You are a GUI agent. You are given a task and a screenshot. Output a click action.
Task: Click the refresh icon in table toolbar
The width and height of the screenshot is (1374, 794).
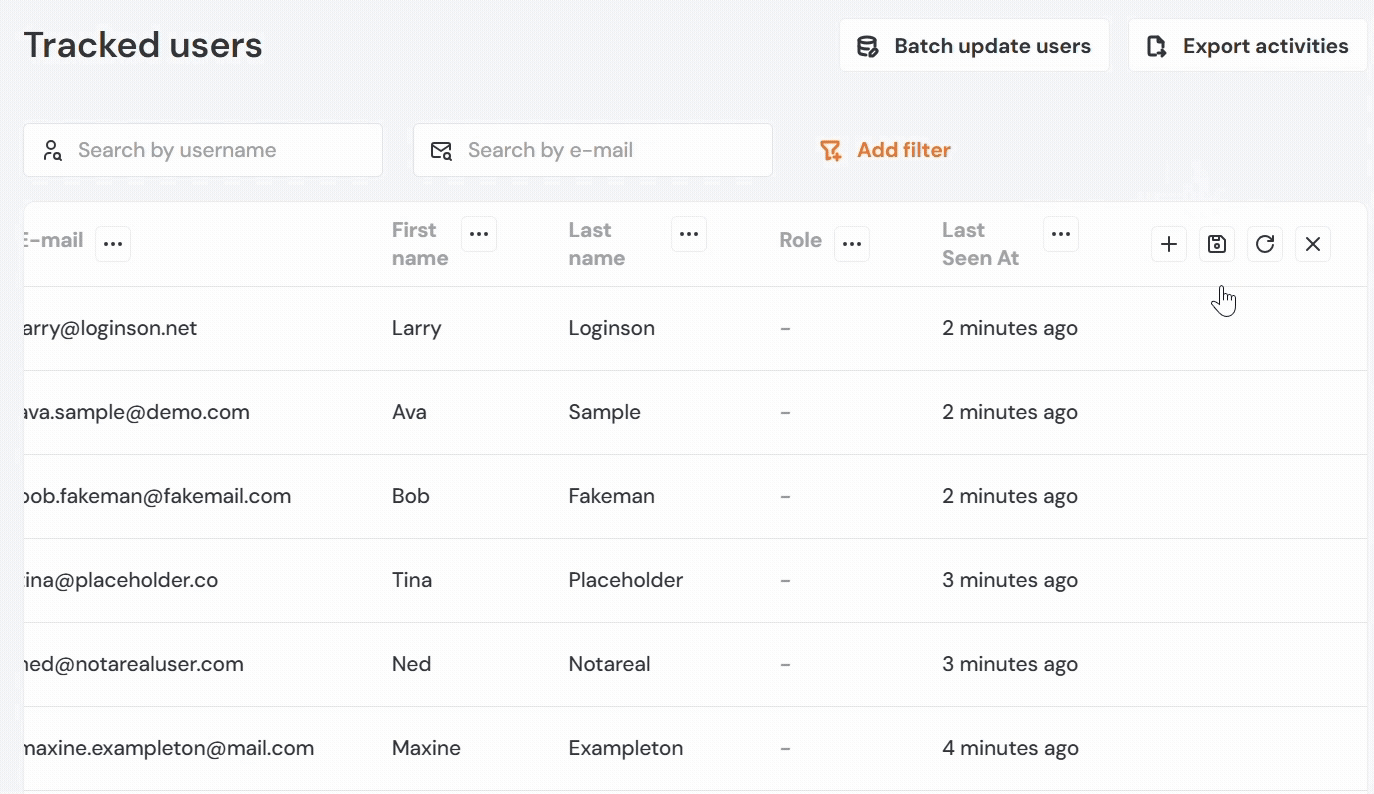1264,244
